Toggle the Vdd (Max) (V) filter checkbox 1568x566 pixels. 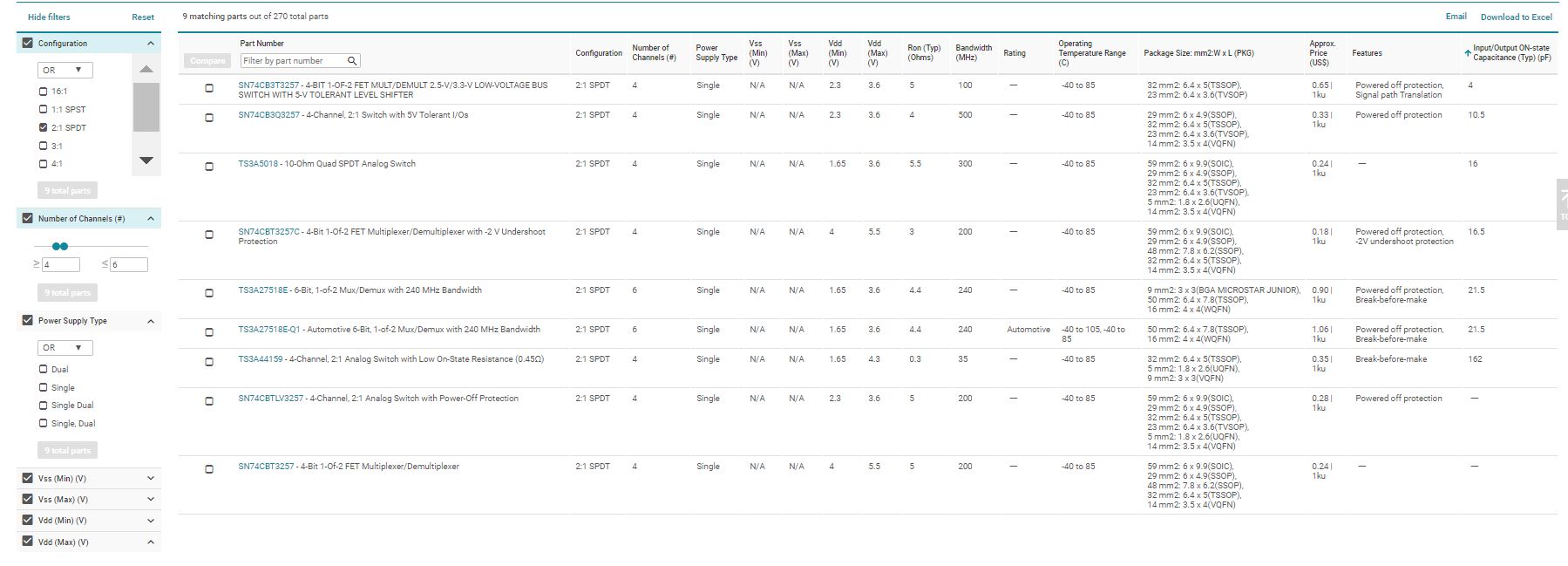point(28,542)
